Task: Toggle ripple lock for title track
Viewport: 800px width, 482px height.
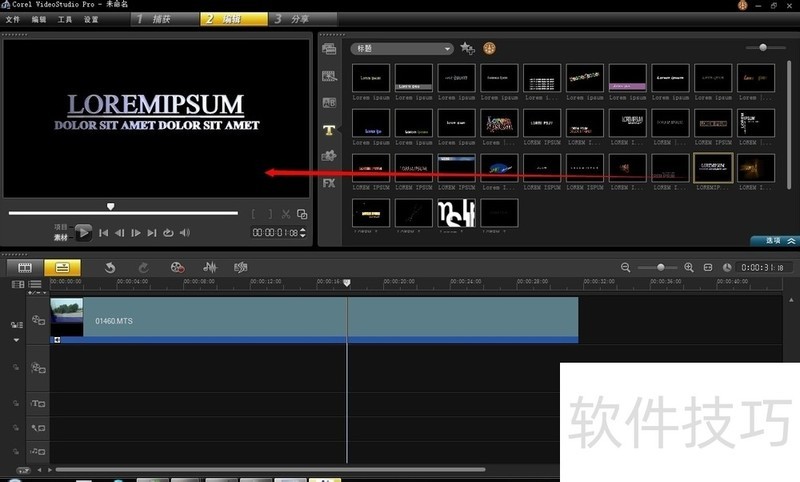Action: 16,403
